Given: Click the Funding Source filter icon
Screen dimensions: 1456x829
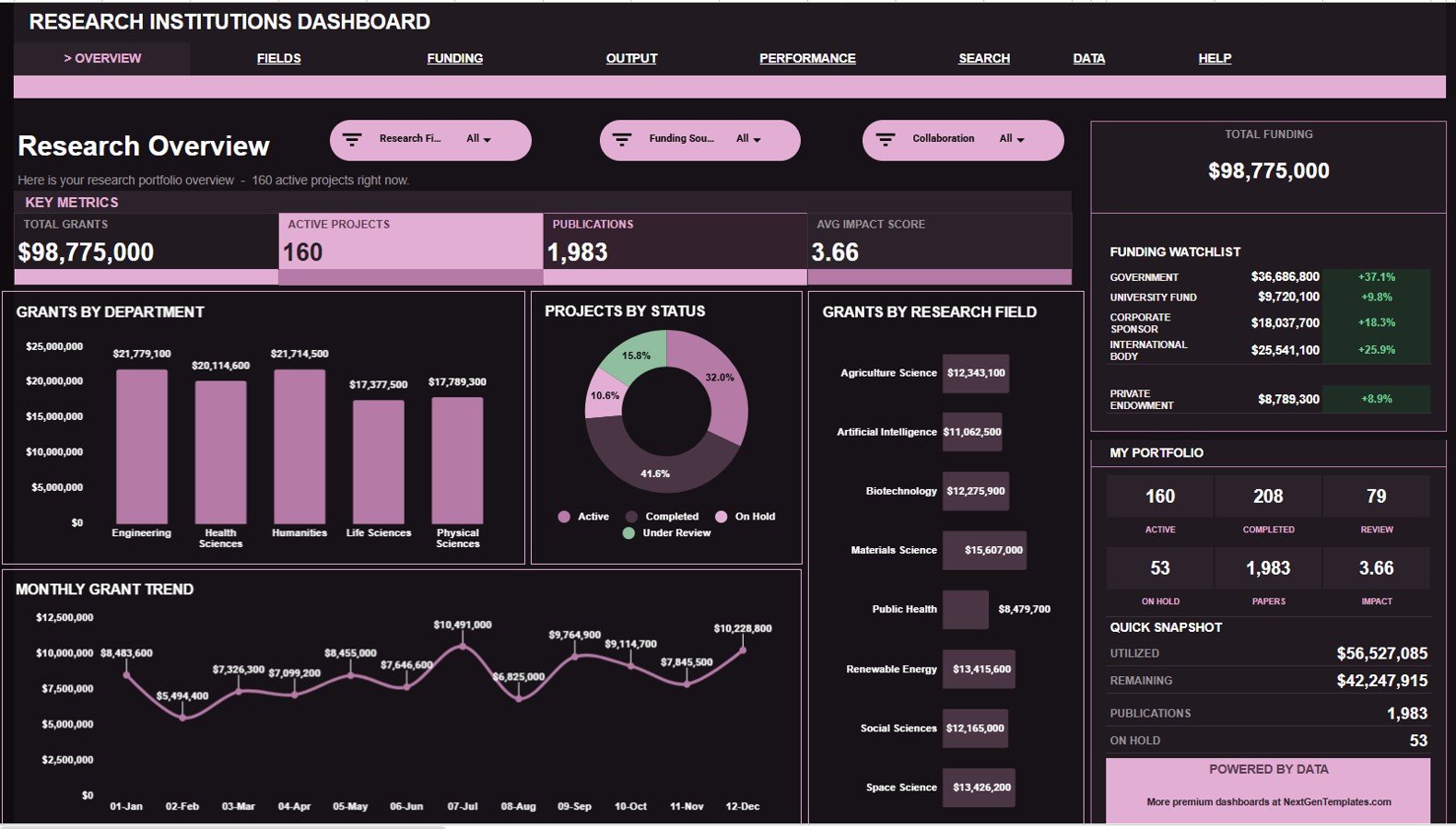Looking at the screenshot, I should [x=622, y=140].
